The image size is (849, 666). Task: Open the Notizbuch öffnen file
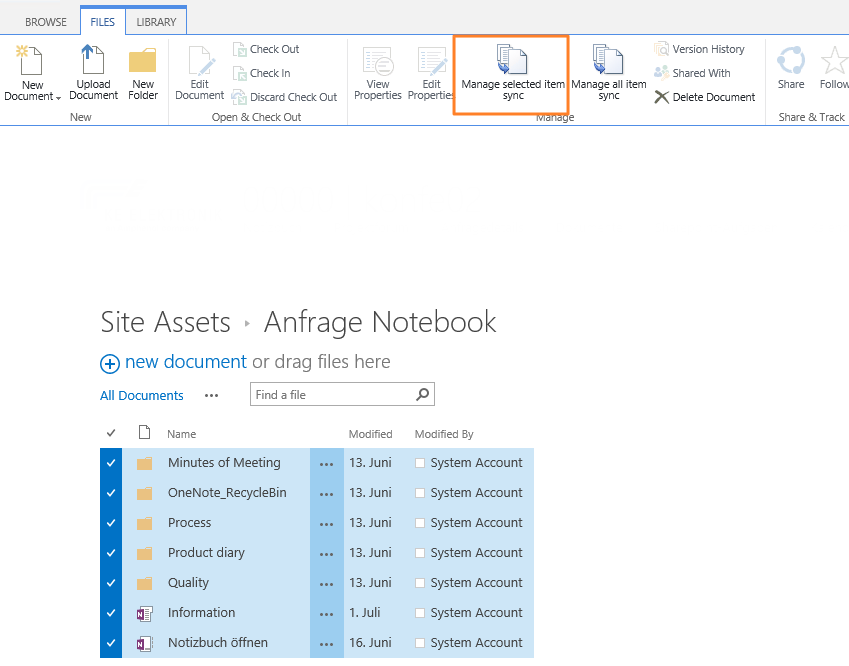tap(218, 643)
